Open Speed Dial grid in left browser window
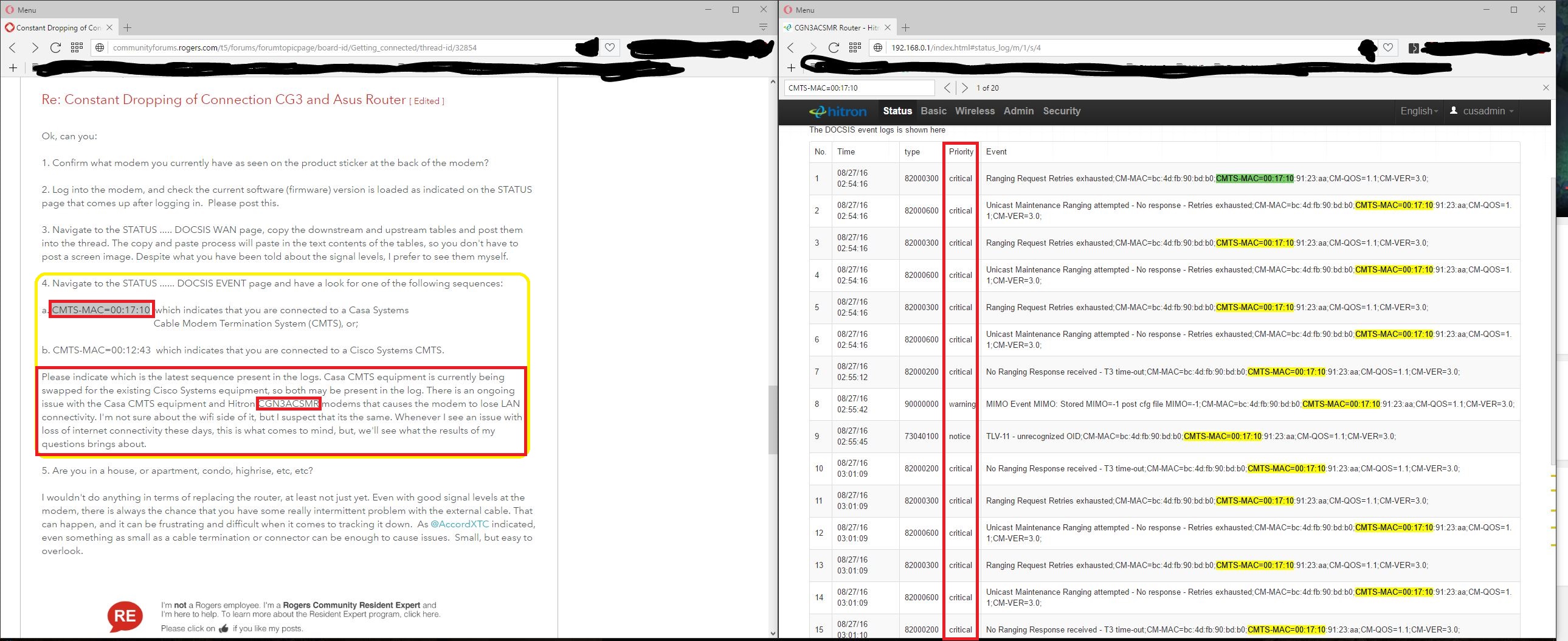Image resolution: width=1568 pixels, height=641 pixels. (77, 47)
